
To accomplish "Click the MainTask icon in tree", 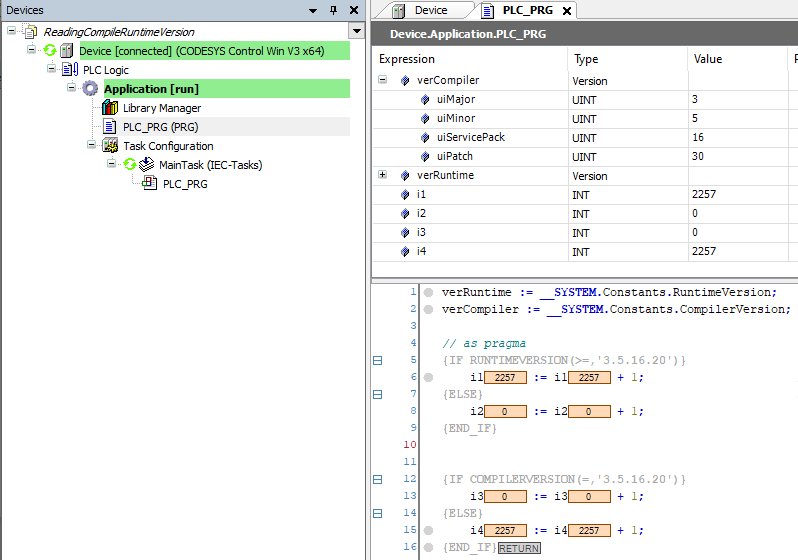I will pos(146,165).
